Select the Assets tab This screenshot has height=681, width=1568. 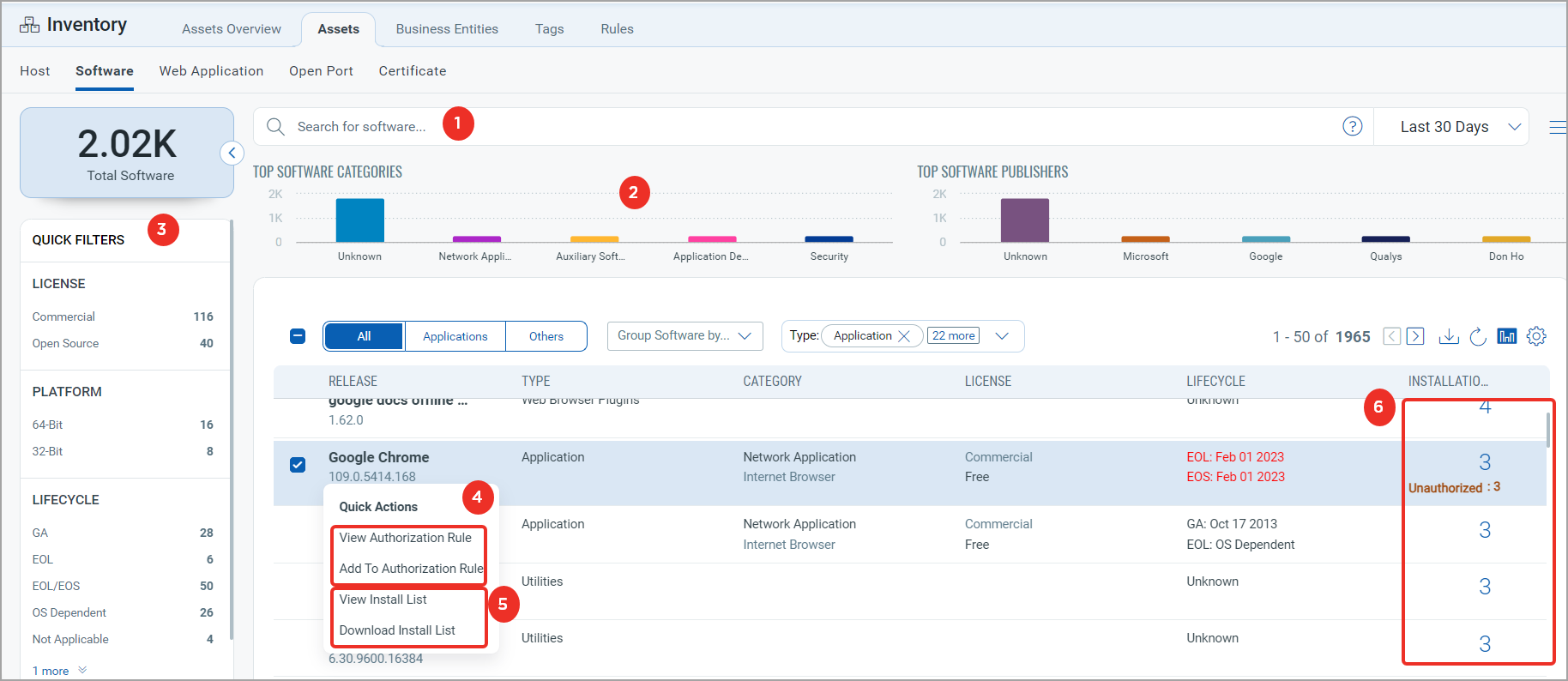click(339, 29)
